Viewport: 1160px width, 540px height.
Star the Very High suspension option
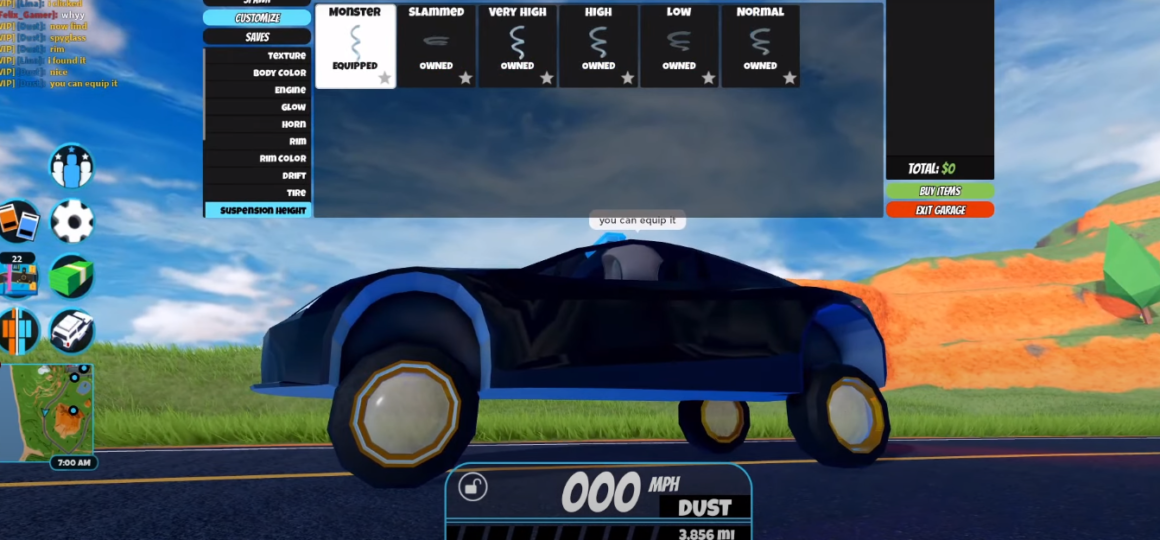(x=546, y=78)
